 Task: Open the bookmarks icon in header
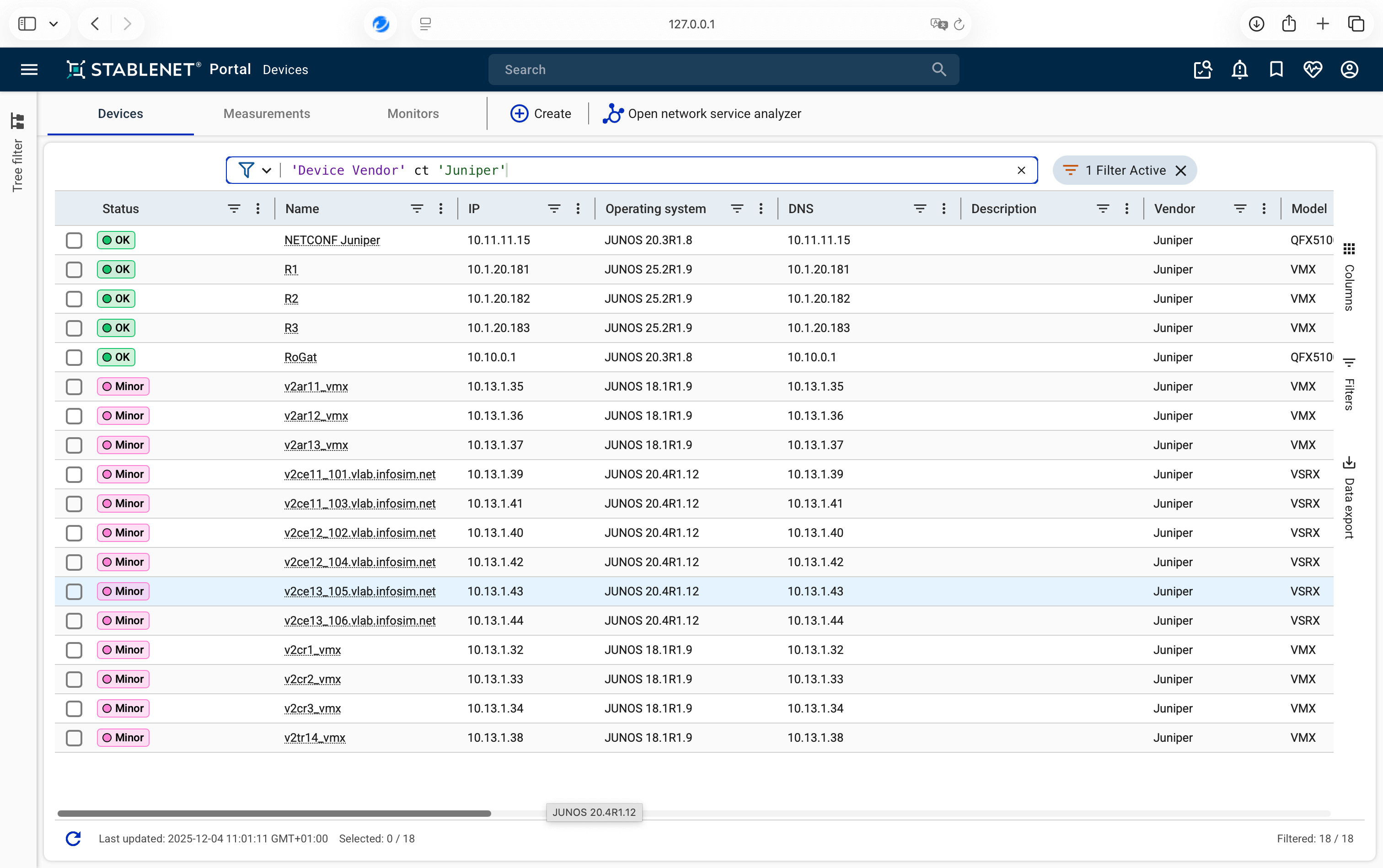pyautogui.click(x=1276, y=70)
